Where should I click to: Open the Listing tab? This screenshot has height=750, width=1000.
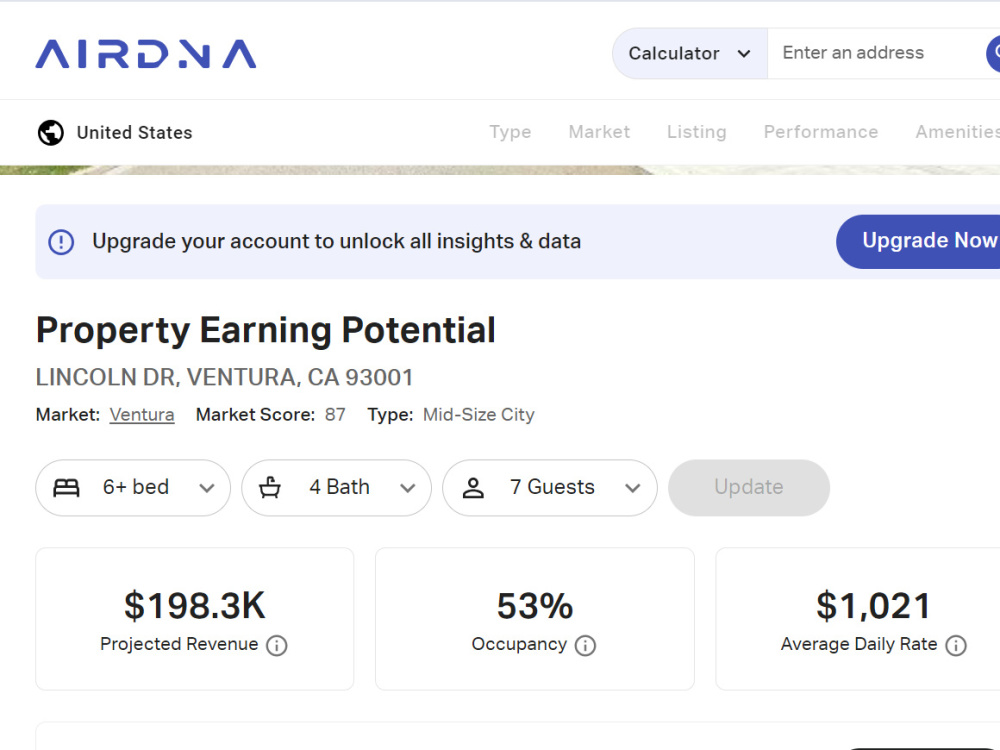pyautogui.click(x=696, y=132)
